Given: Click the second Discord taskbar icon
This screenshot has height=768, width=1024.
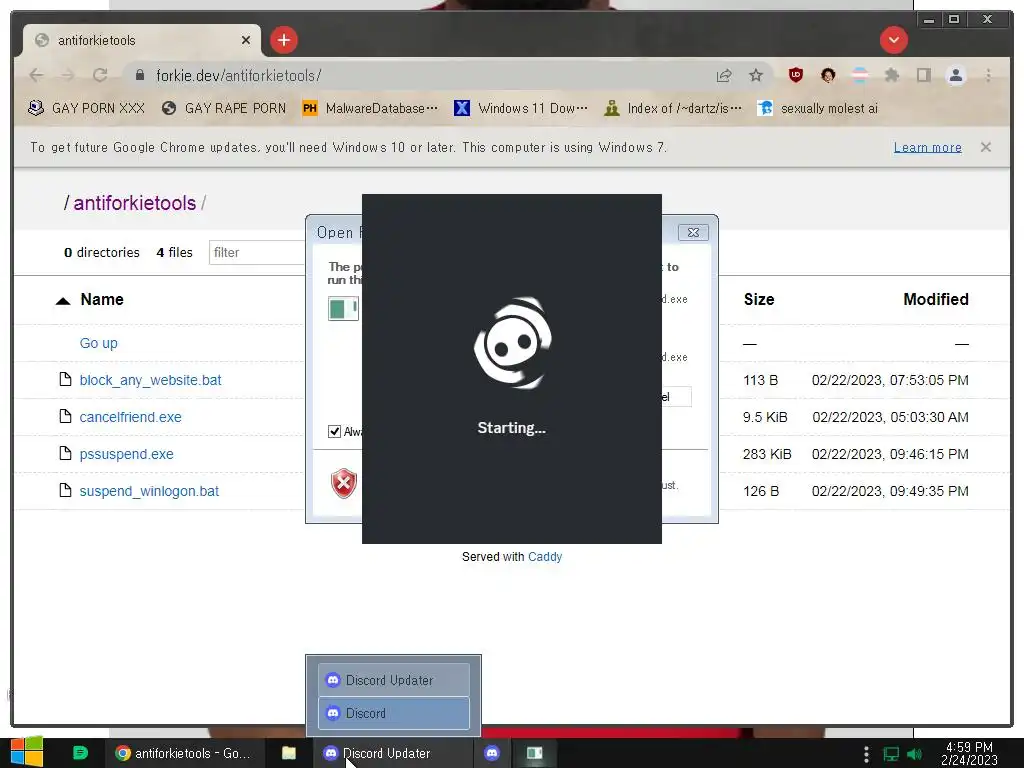Looking at the screenshot, I should pyautogui.click(x=492, y=753).
